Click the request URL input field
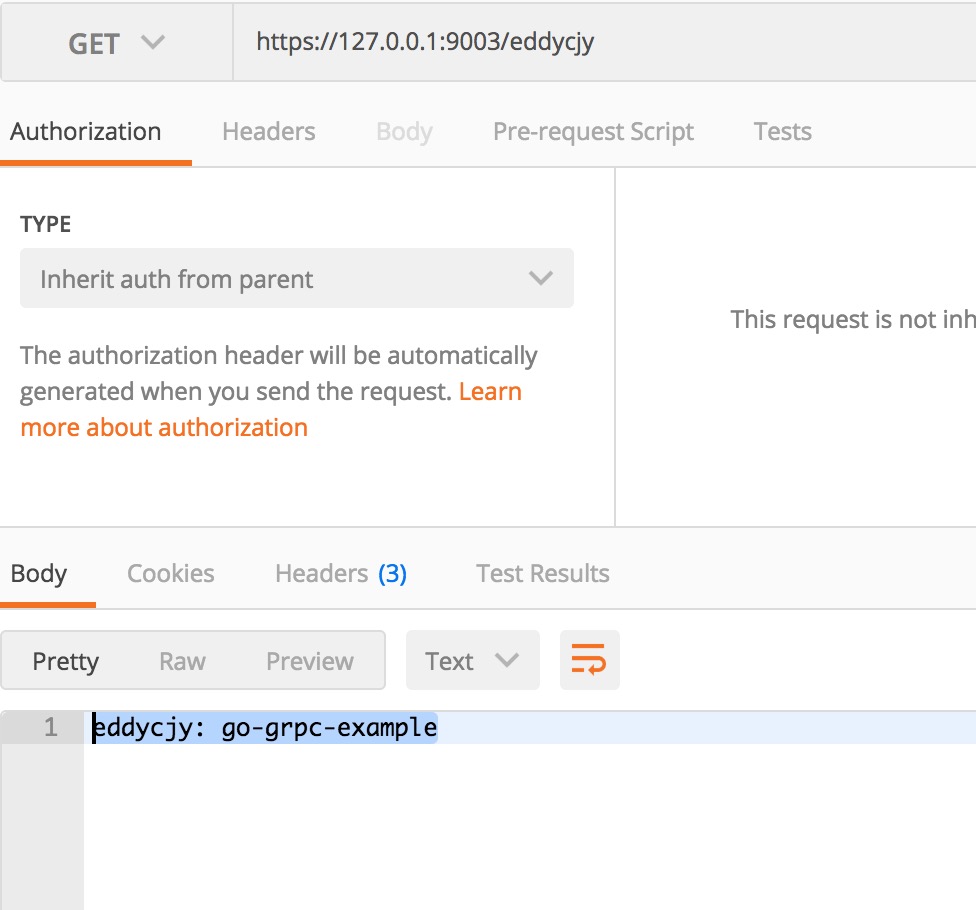The height and width of the screenshot is (910, 976). click(x=600, y=42)
